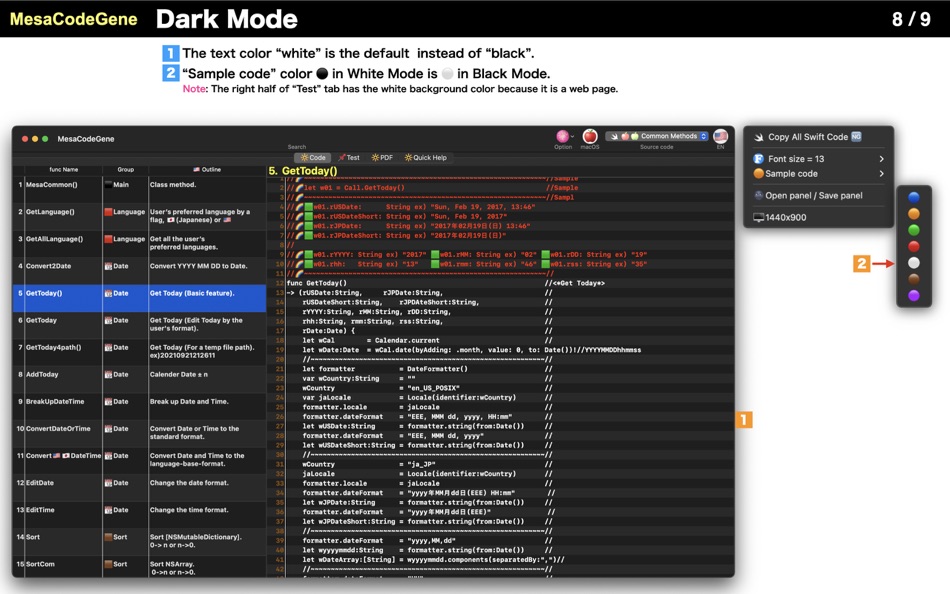Click the 'func GetToday()' code line
Image resolution: width=950 pixels, height=594 pixels.
click(317, 283)
